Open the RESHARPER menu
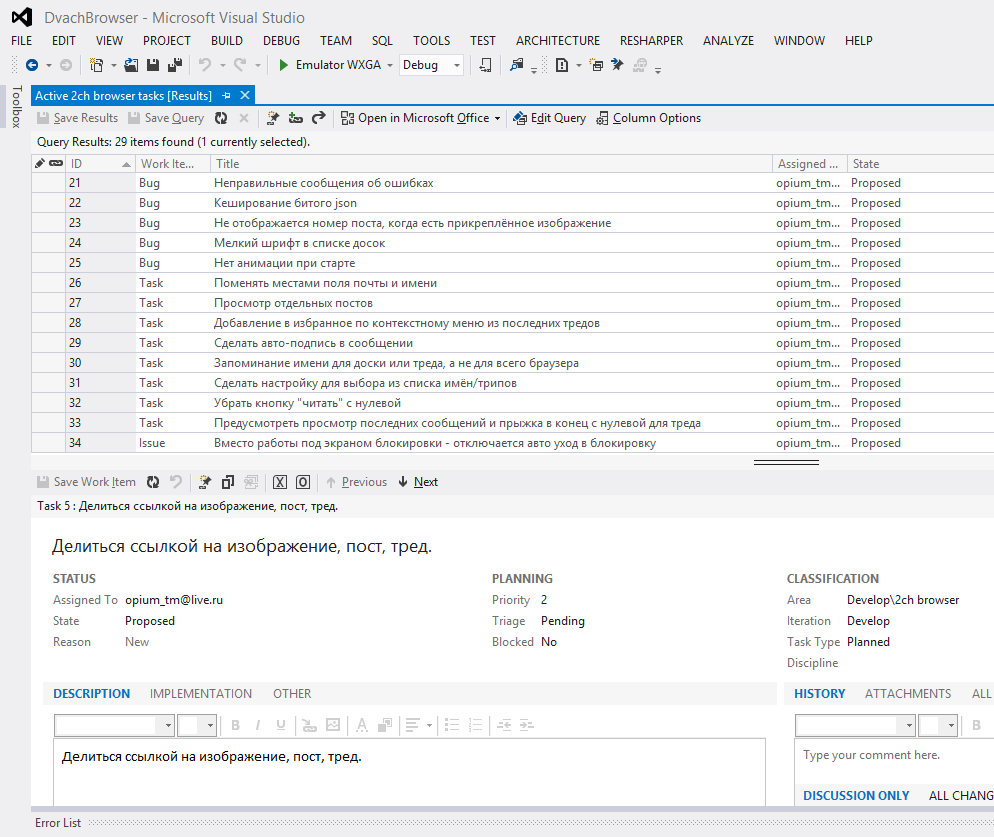The height and width of the screenshot is (837, 994). pos(651,41)
